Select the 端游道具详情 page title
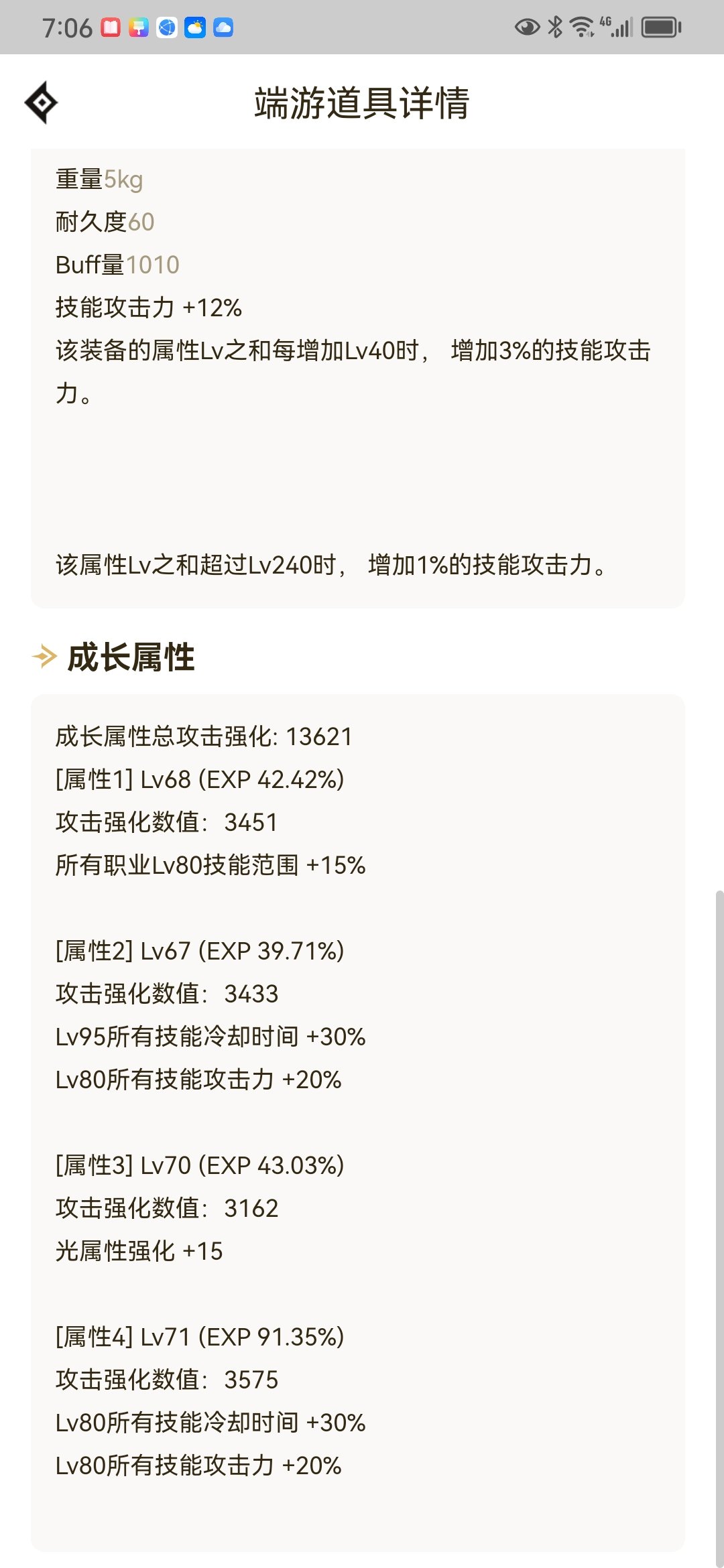The height and width of the screenshot is (1568, 724). click(x=362, y=103)
